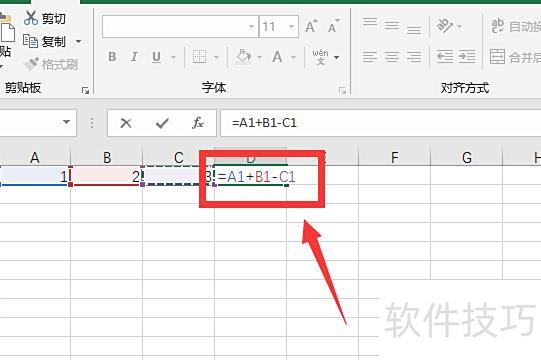The height and width of the screenshot is (360, 541).
Task: Select Bottom Align icon
Action: coord(414,29)
